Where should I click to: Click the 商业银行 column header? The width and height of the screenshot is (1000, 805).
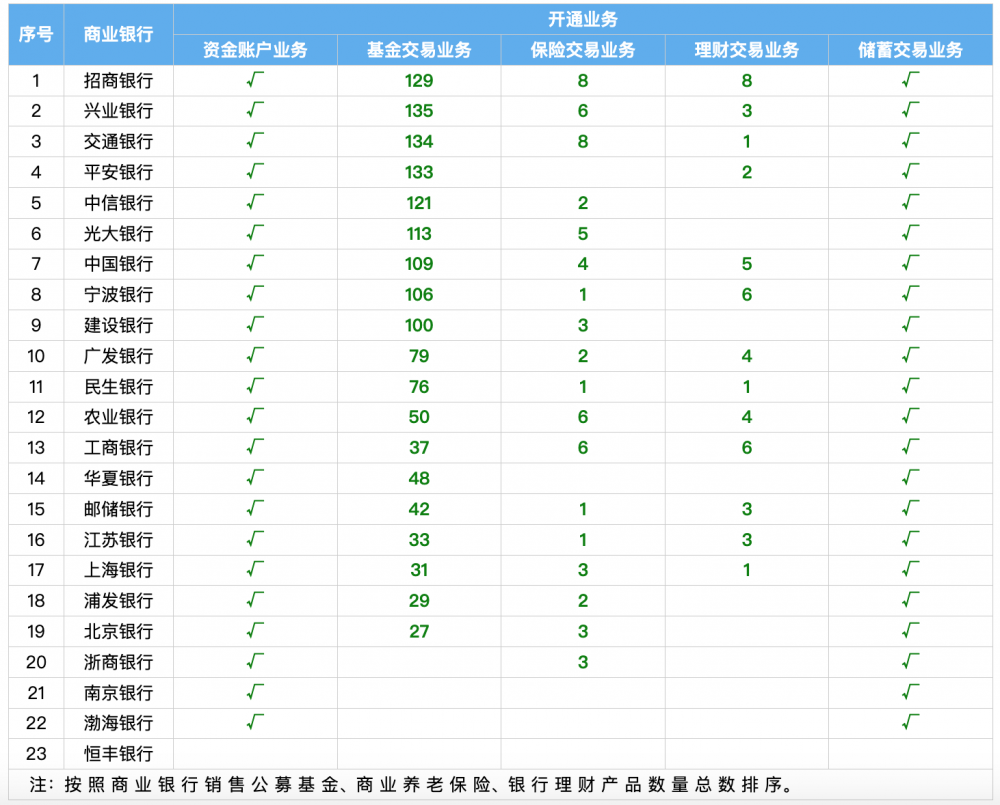point(119,34)
